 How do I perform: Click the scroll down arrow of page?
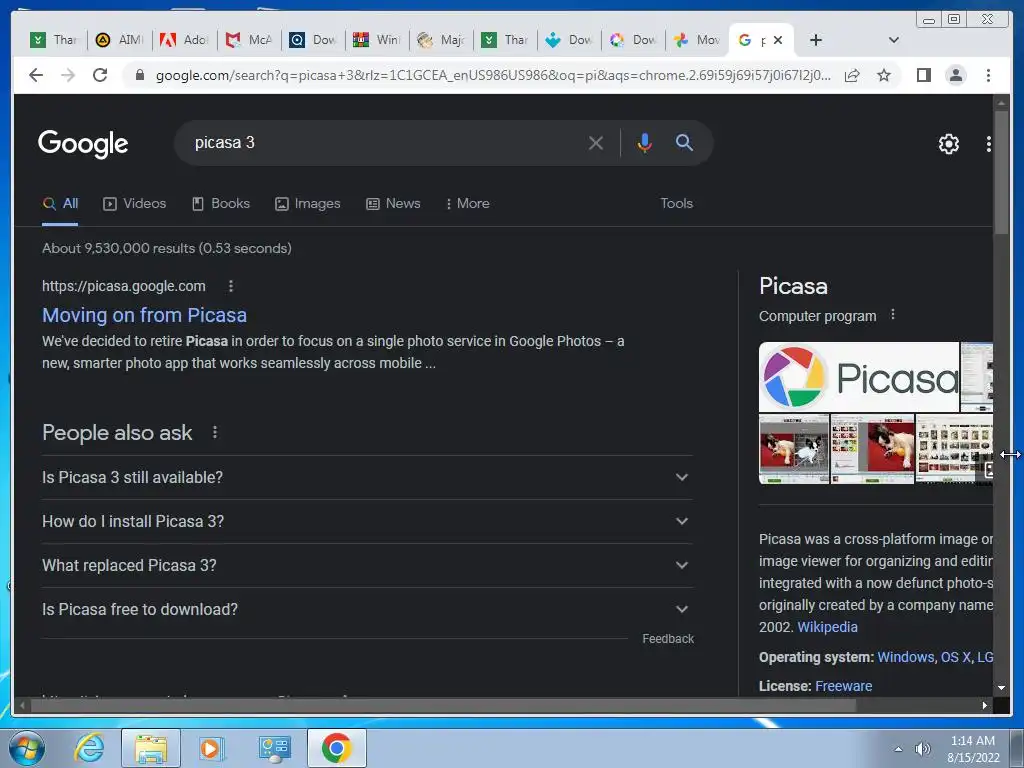[1001, 688]
